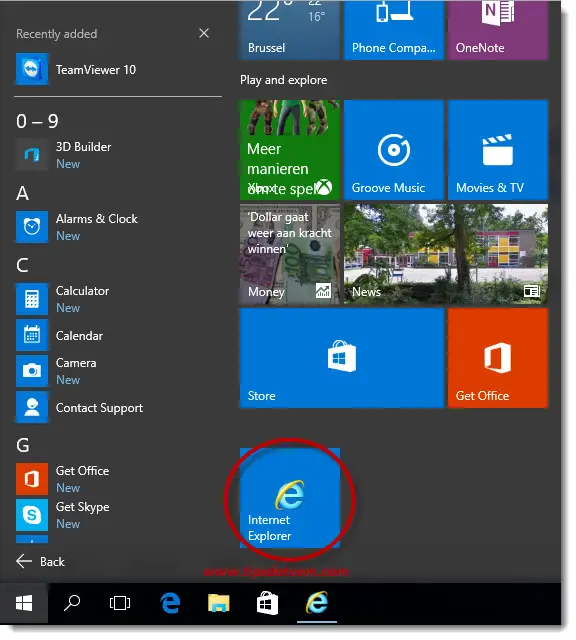The width and height of the screenshot is (576, 640).
Task: Dismiss the Recently added section
Action: tap(204, 33)
